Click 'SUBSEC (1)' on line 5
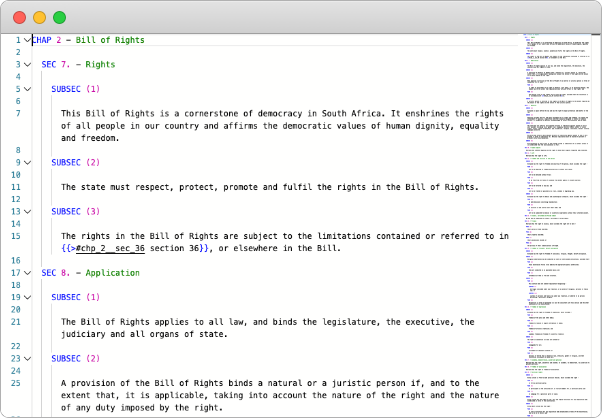 pyautogui.click(x=76, y=89)
